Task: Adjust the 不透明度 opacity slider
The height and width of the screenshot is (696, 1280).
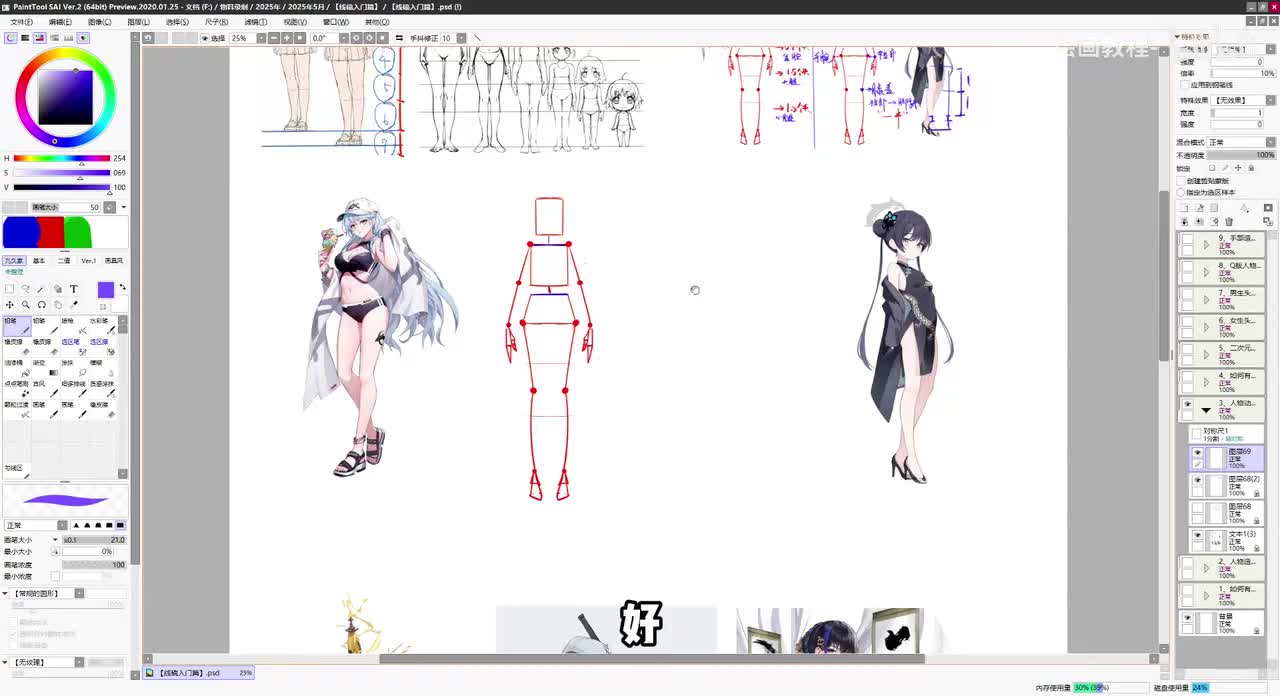Action: [x=1244, y=155]
